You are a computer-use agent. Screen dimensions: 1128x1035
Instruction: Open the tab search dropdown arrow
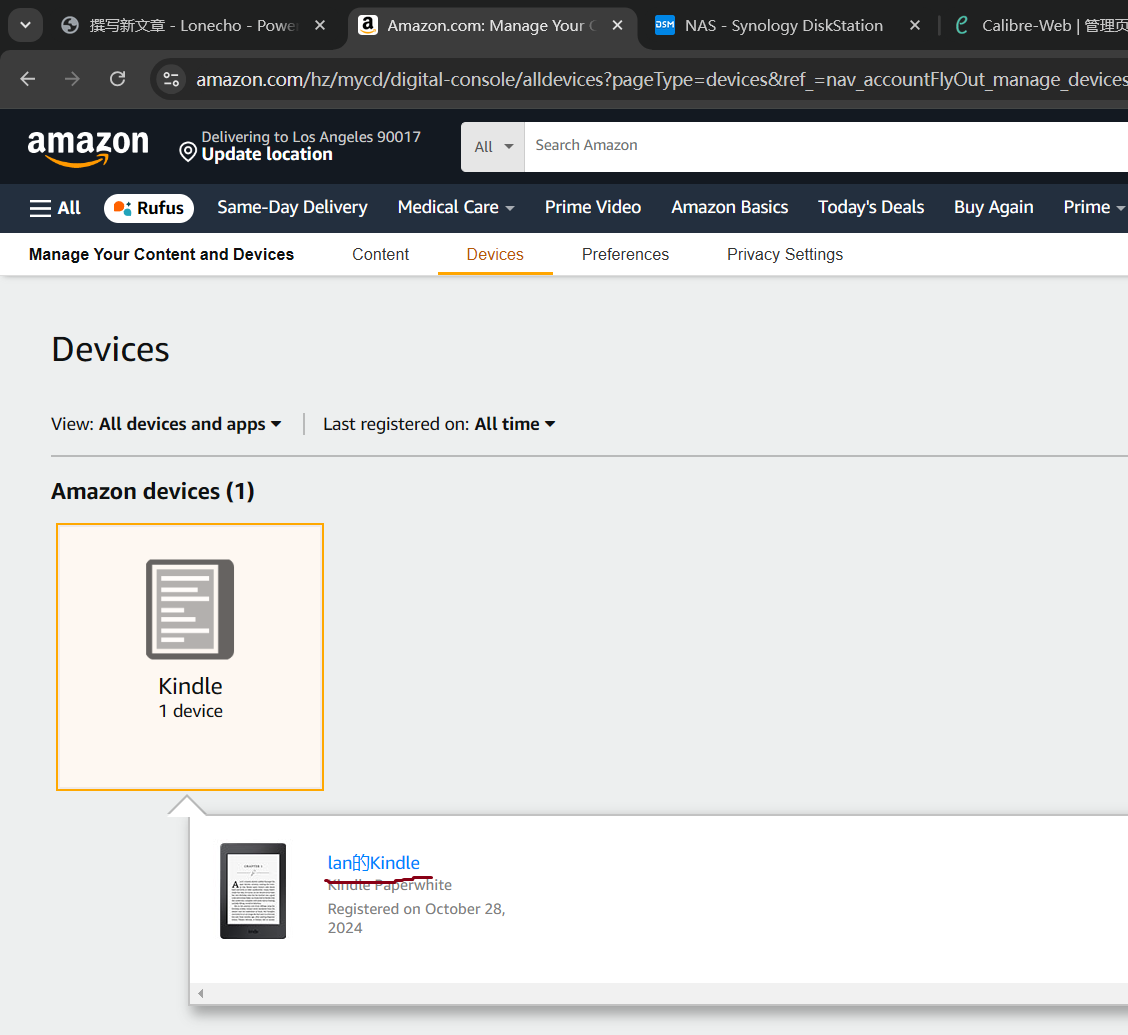pos(25,25)
